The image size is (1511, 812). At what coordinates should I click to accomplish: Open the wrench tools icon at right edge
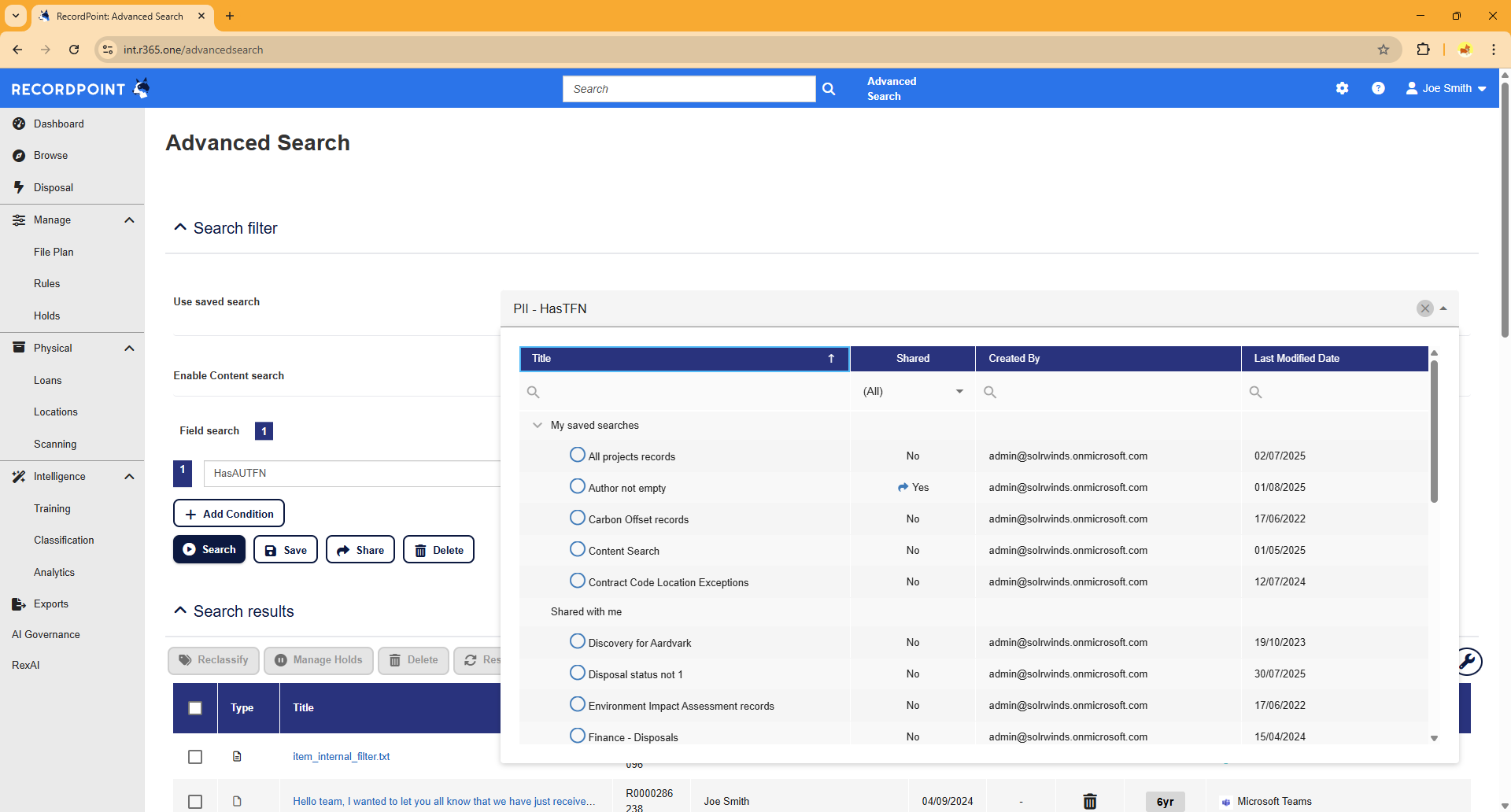tap(1468, 661)
